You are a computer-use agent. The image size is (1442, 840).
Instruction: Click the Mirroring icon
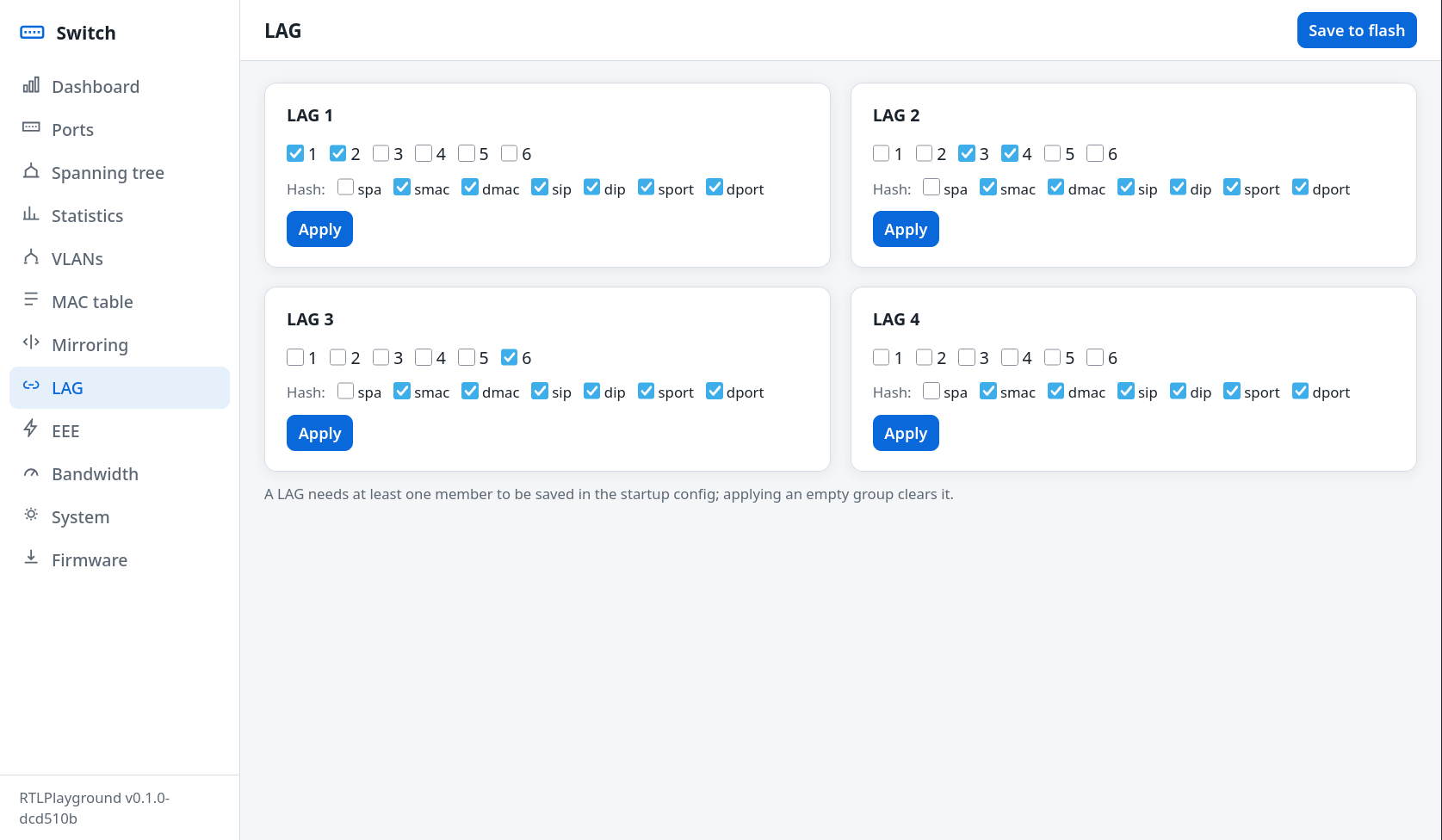[31, 343]
